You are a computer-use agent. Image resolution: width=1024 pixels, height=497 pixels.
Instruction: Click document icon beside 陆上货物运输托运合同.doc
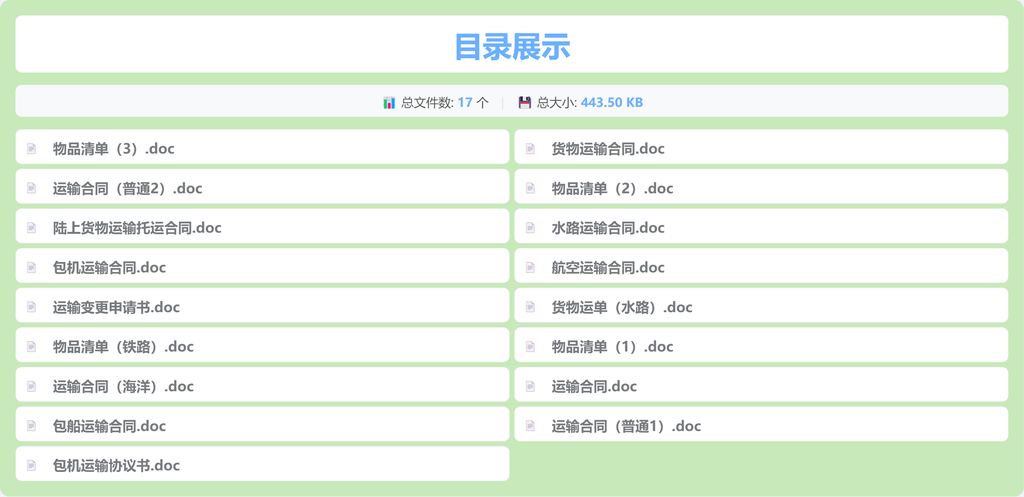[31, 228]
